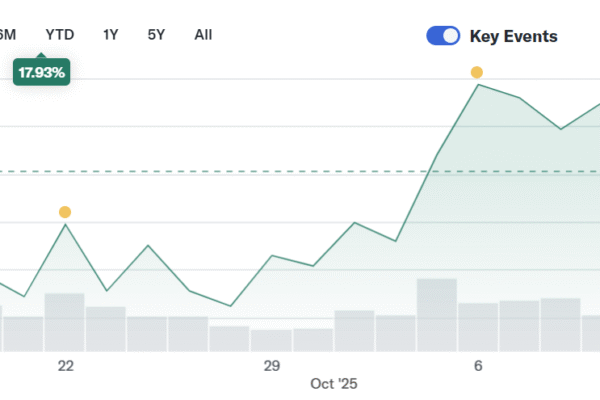Click volume bar above the 29 label

(271, 340)
